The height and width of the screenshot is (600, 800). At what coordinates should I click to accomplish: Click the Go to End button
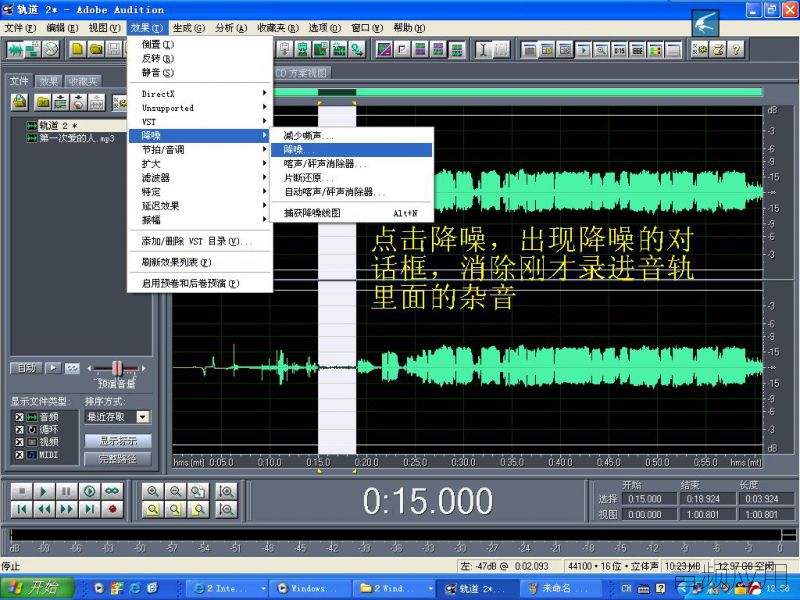(x=89, y=509)
